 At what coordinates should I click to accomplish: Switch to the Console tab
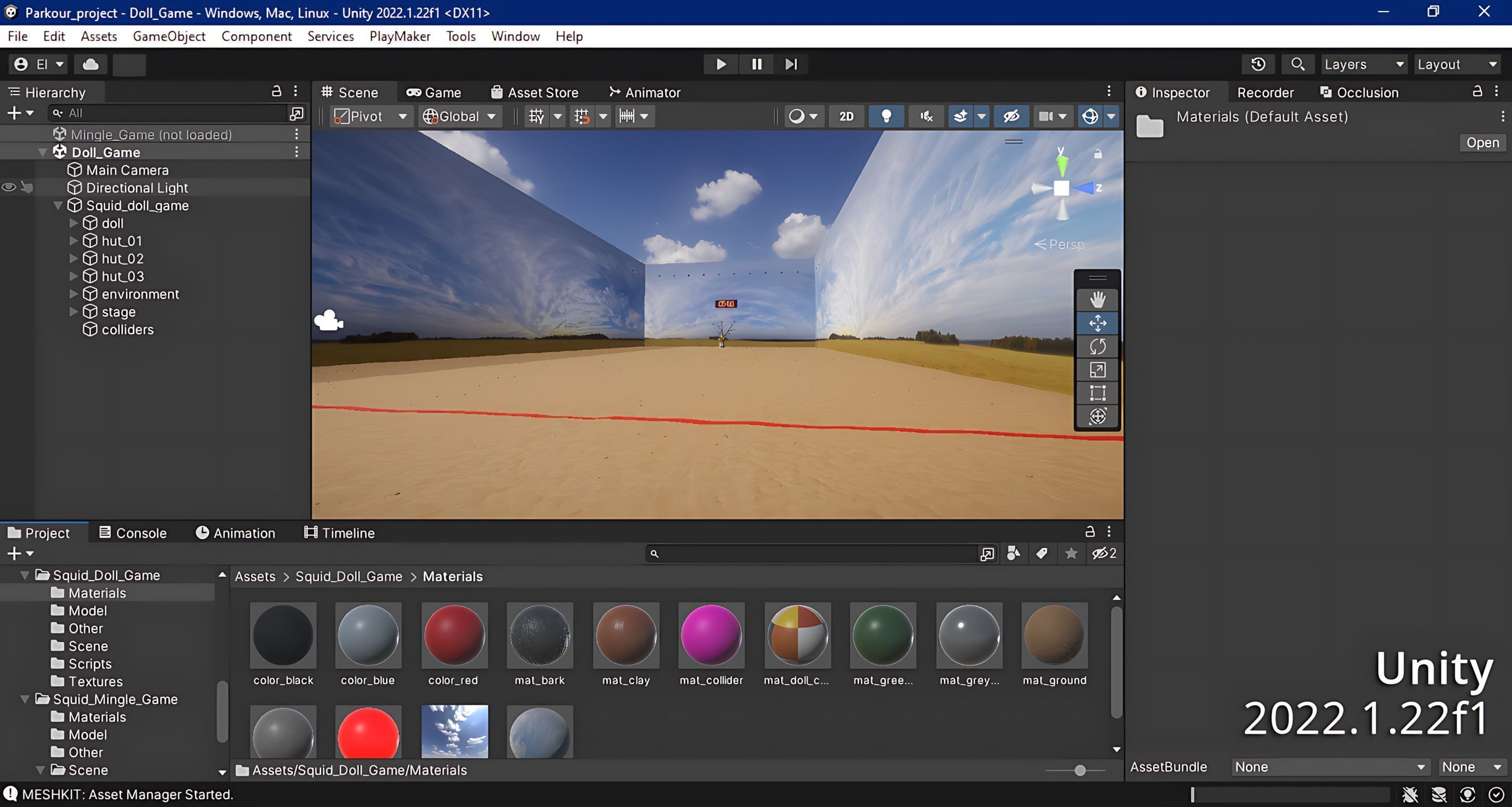(133, 533)
